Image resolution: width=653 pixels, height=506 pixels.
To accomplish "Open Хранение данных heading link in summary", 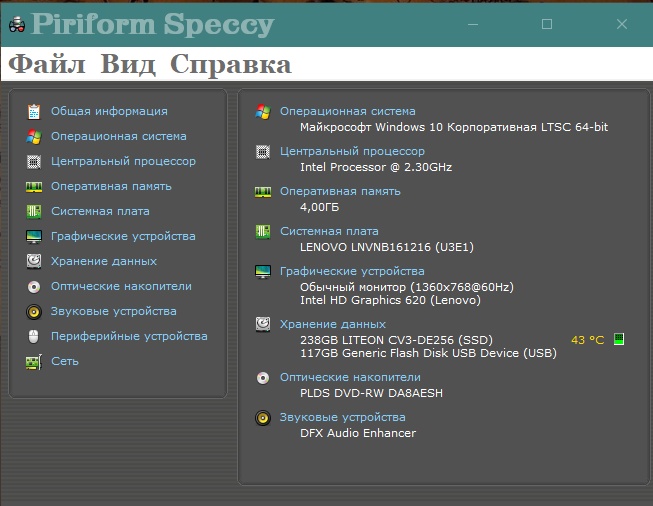I will click(x=333, y=324).
